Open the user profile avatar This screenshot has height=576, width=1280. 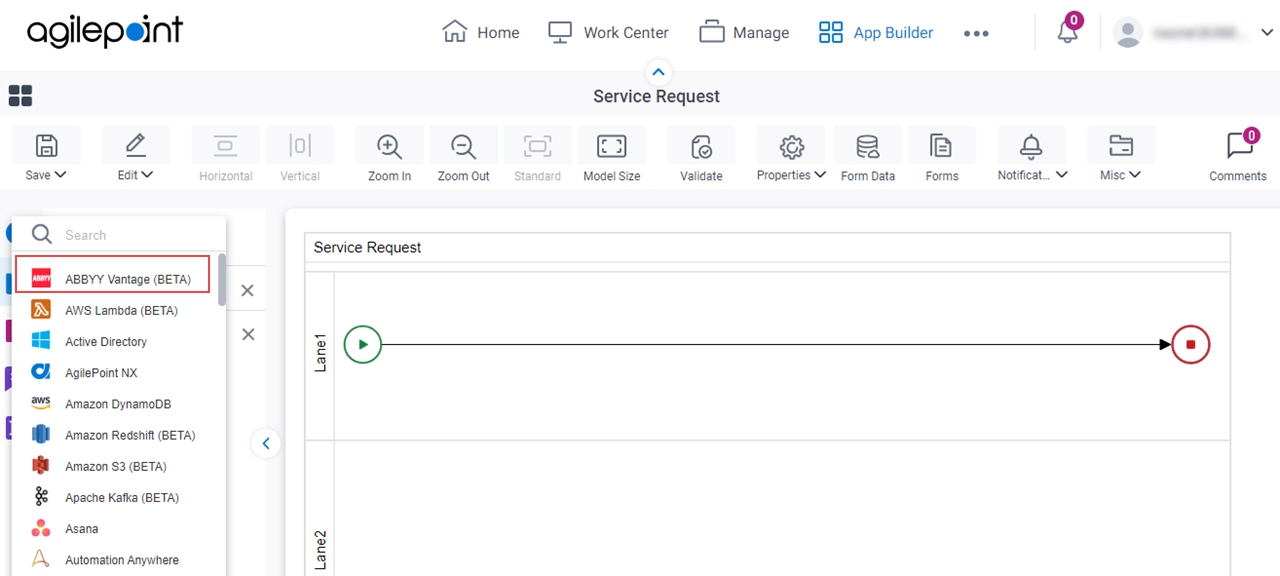point(1128,33)
